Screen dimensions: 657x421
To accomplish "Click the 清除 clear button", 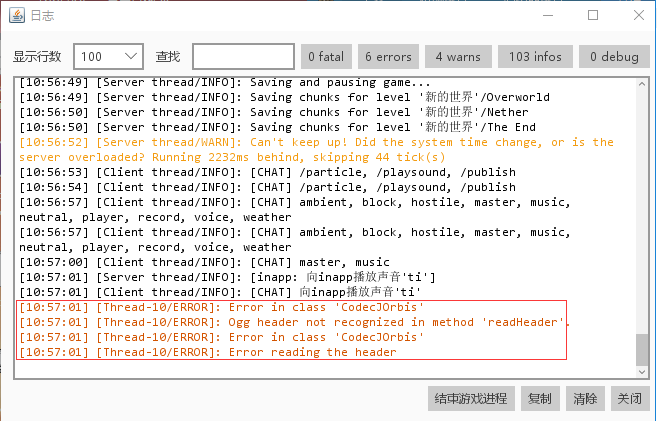I will (585, 398).
